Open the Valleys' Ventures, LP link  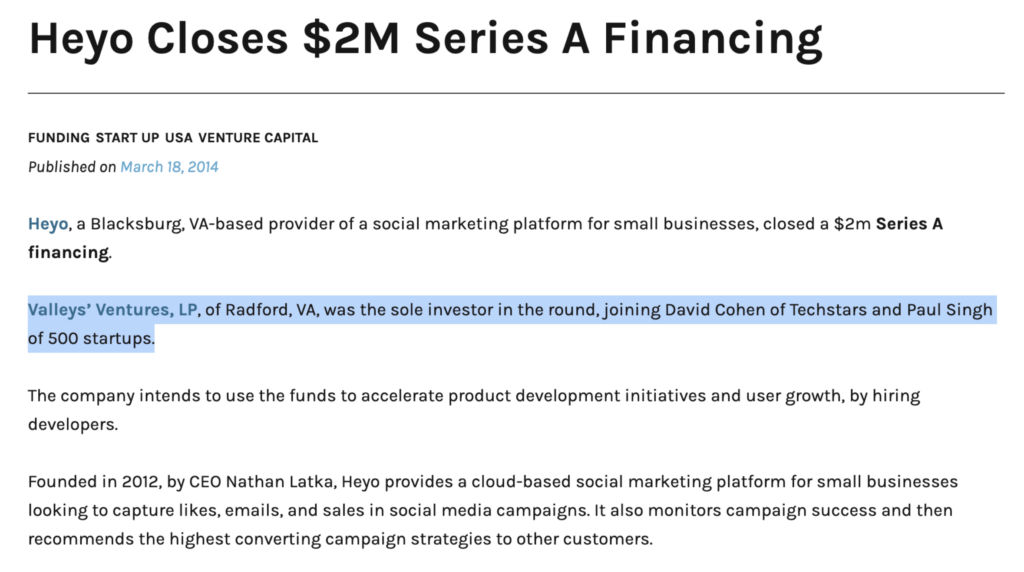112,310
